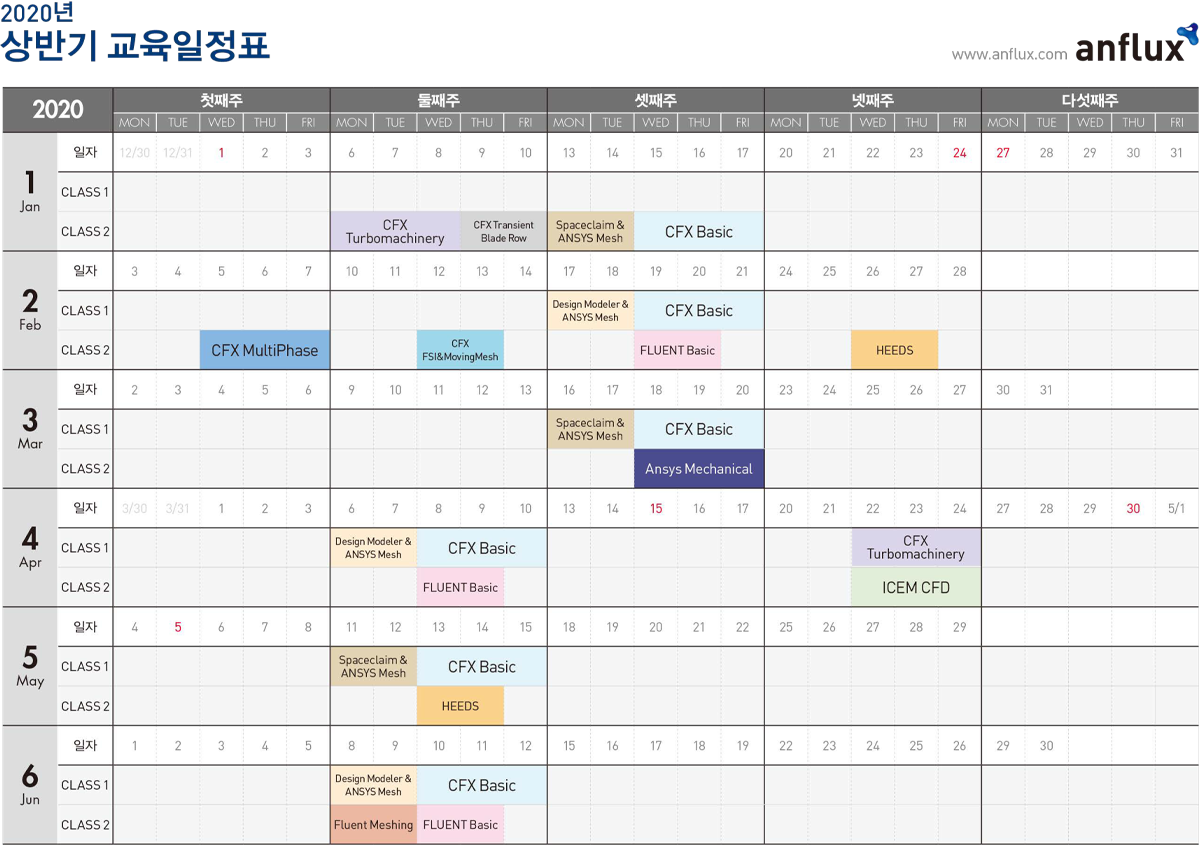Click the red date 15 in April

pos(656,508)
